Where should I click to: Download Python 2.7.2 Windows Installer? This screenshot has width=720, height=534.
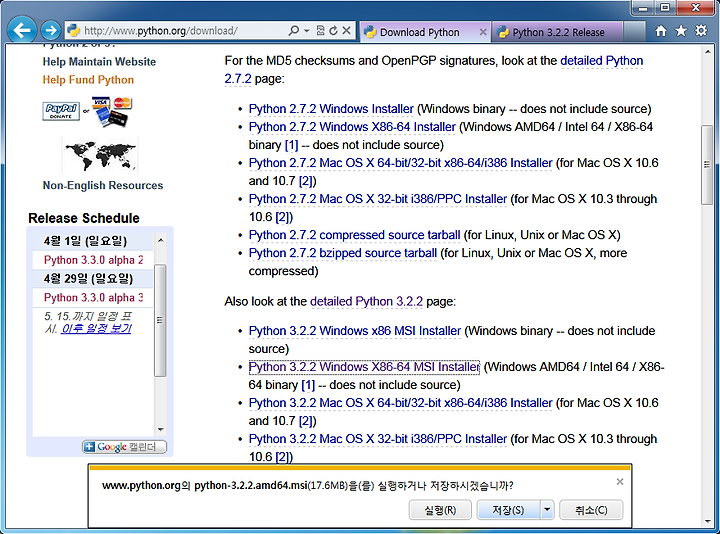(331, 109)
